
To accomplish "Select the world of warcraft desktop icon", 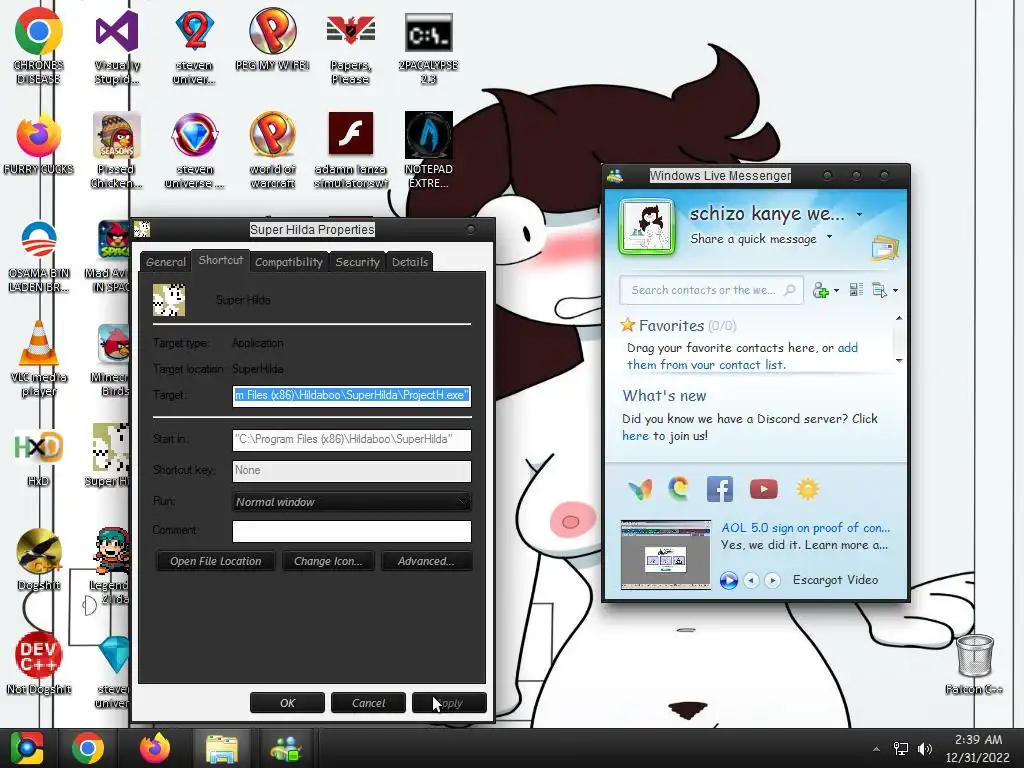I will click(272, 150).
